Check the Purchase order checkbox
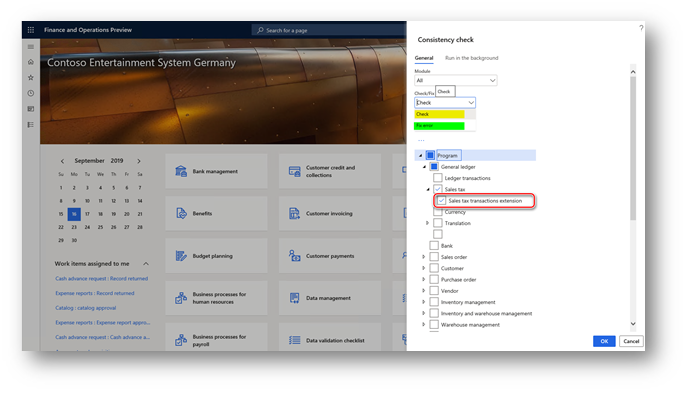687x393 pixels. [x=434, y=279]
